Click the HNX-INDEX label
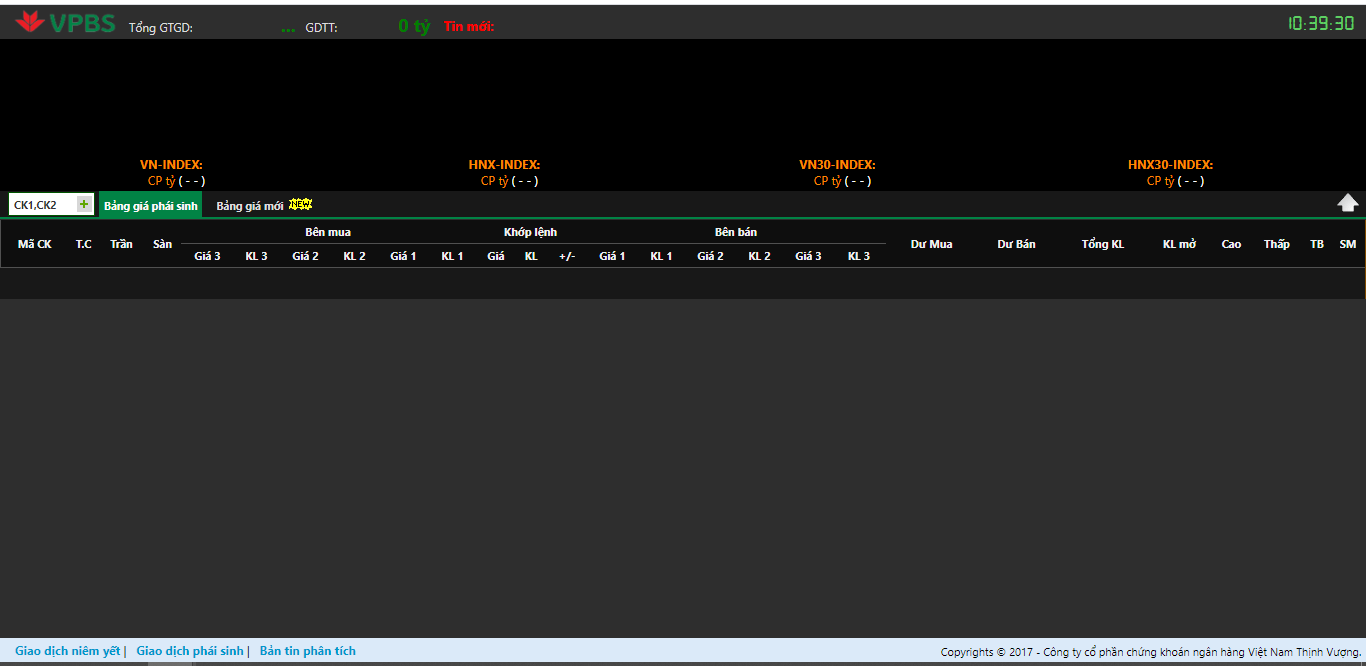Screen dimensions: 1366x666 click(504, 165)
